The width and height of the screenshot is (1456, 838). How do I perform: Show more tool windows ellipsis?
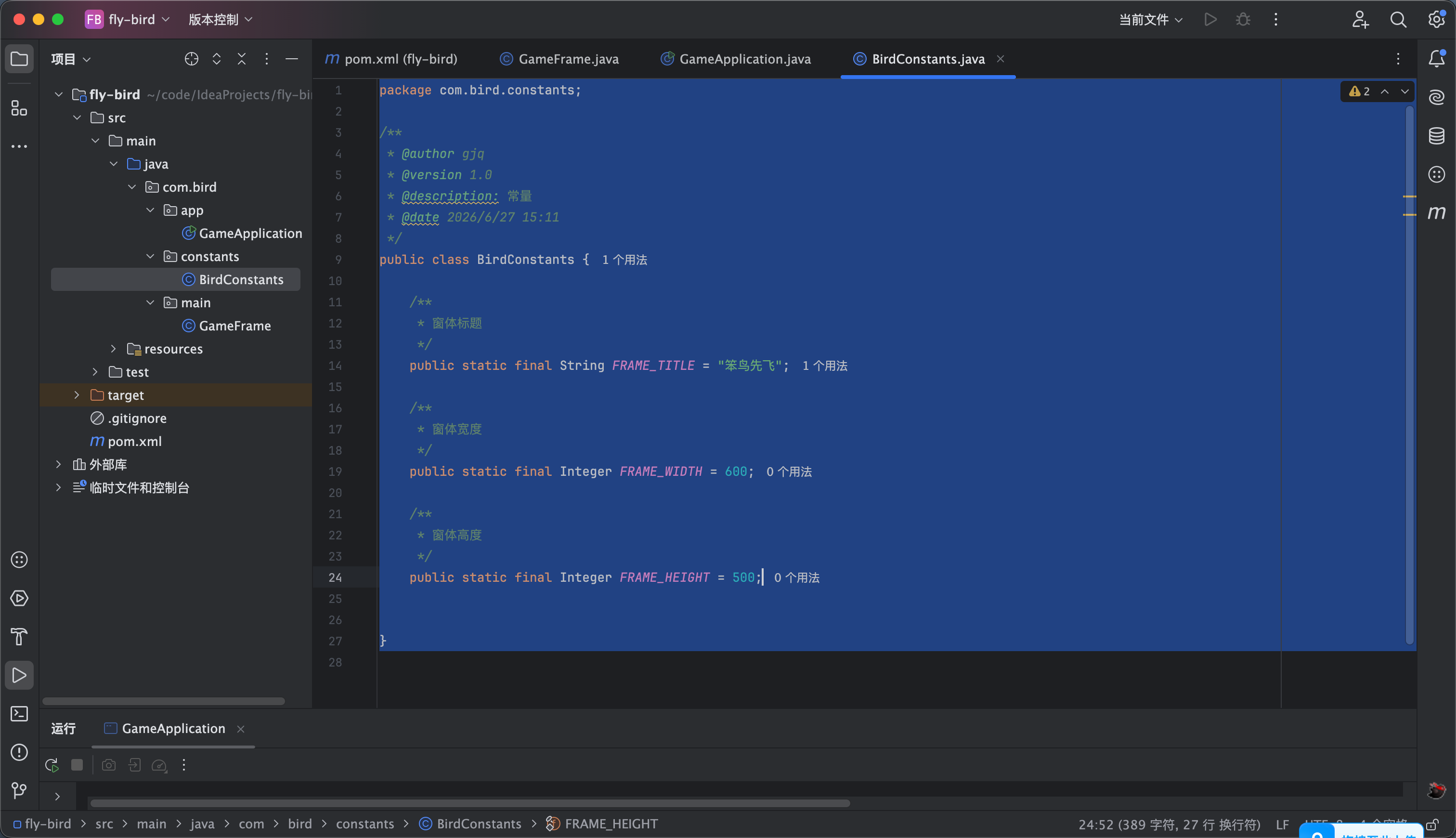coord(19,146)
